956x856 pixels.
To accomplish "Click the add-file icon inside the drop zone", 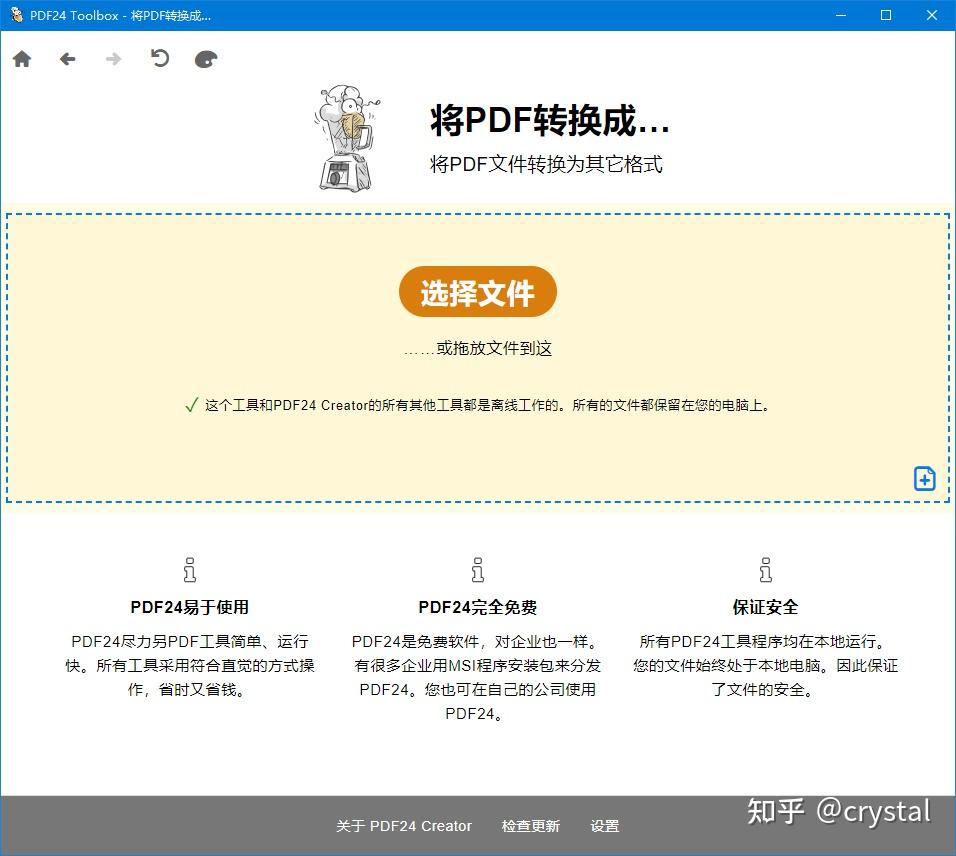I will click(x=923, y=479).
